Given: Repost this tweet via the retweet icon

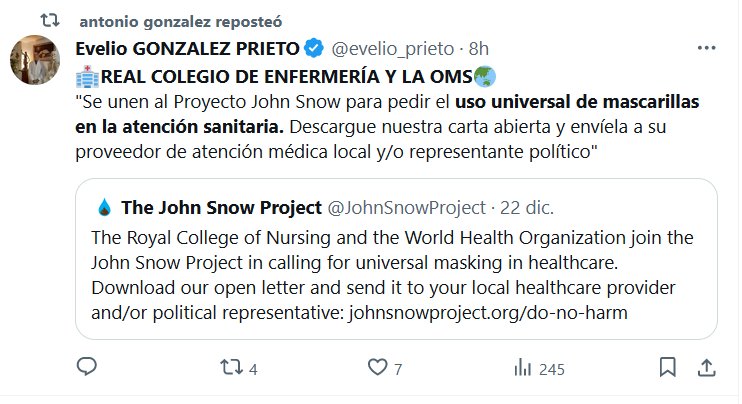Looking at the screenshot, I should pyautogui.click(x=232, y=367).
